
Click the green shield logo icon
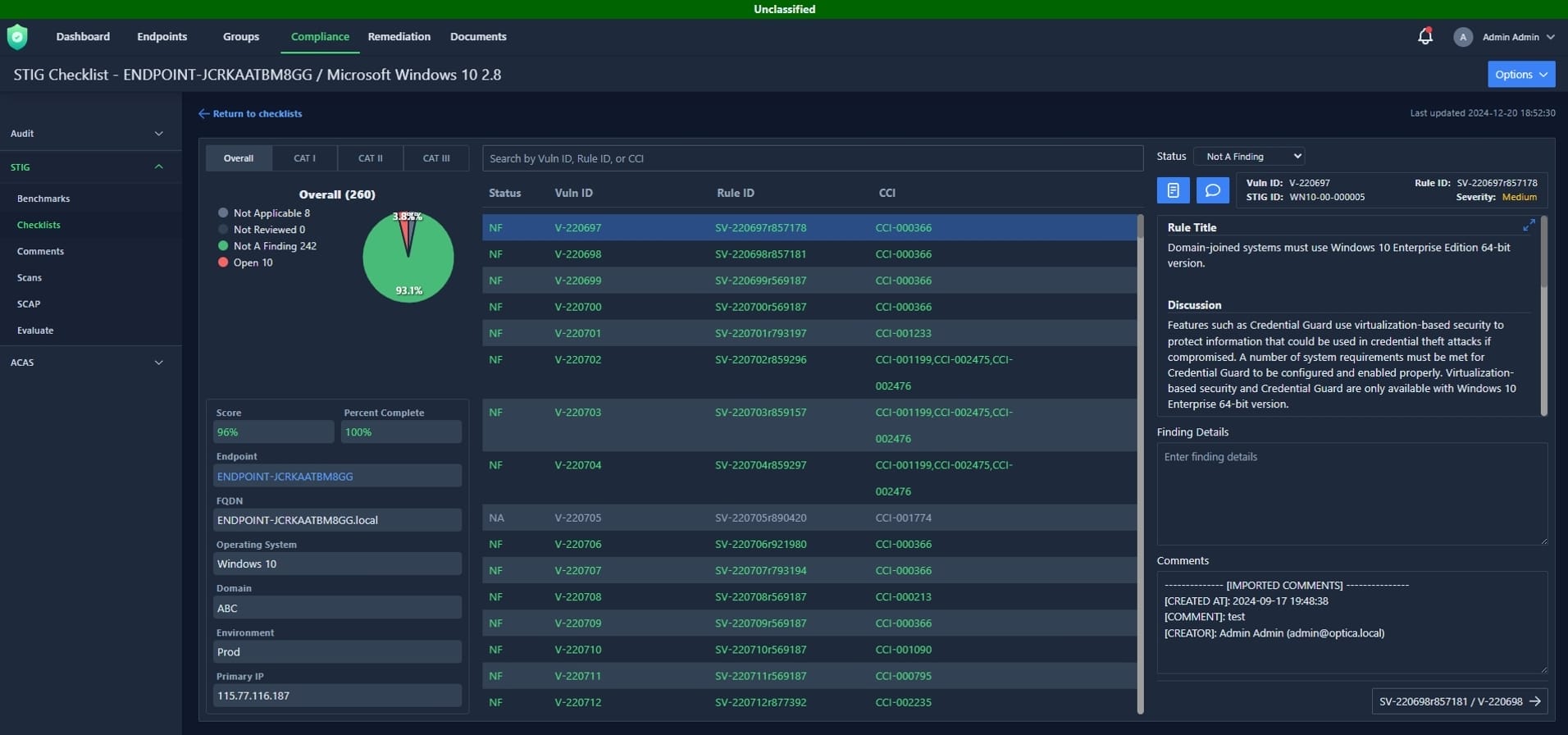(17, 37)
